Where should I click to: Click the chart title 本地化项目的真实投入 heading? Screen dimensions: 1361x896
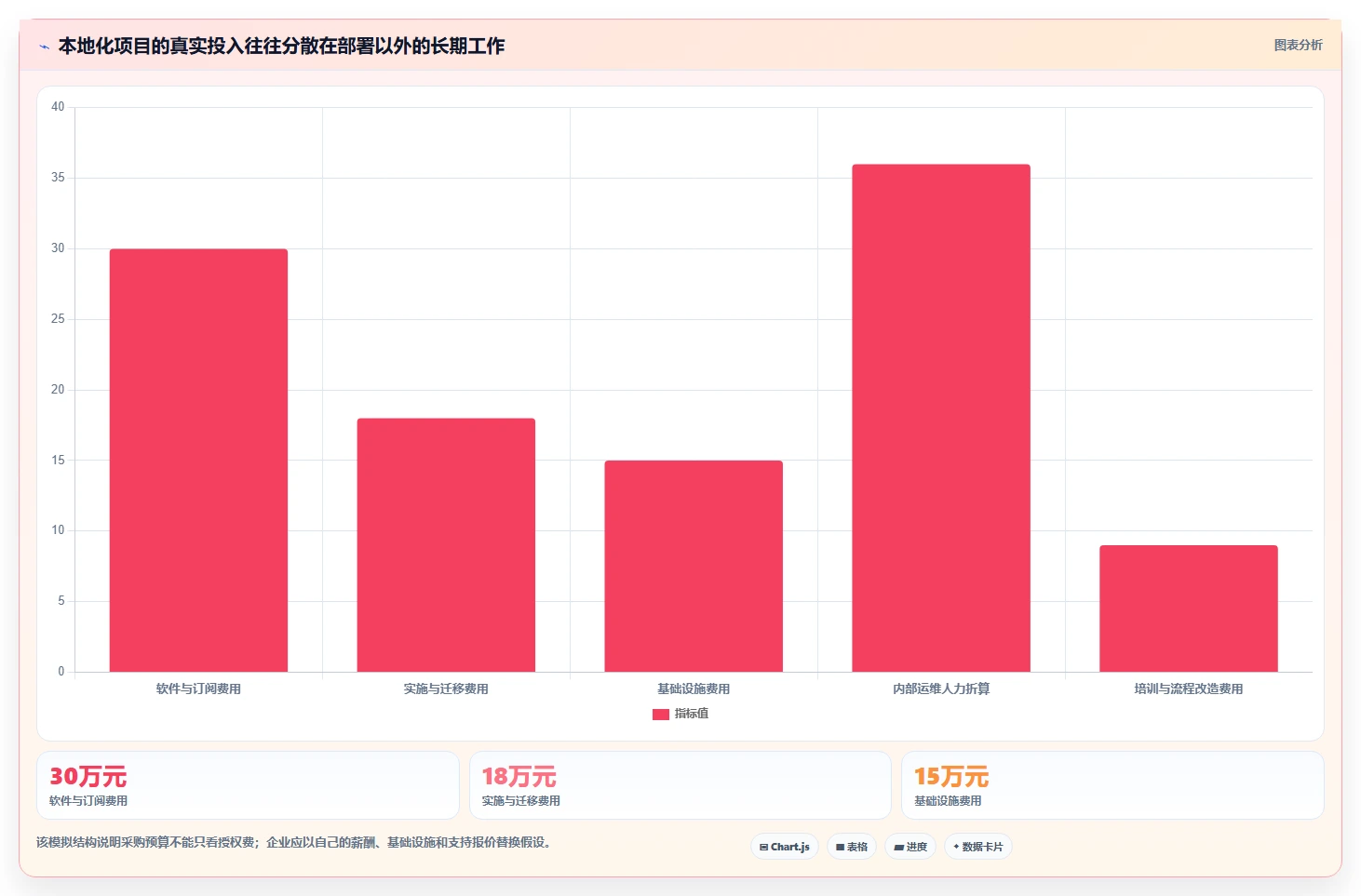281,46
